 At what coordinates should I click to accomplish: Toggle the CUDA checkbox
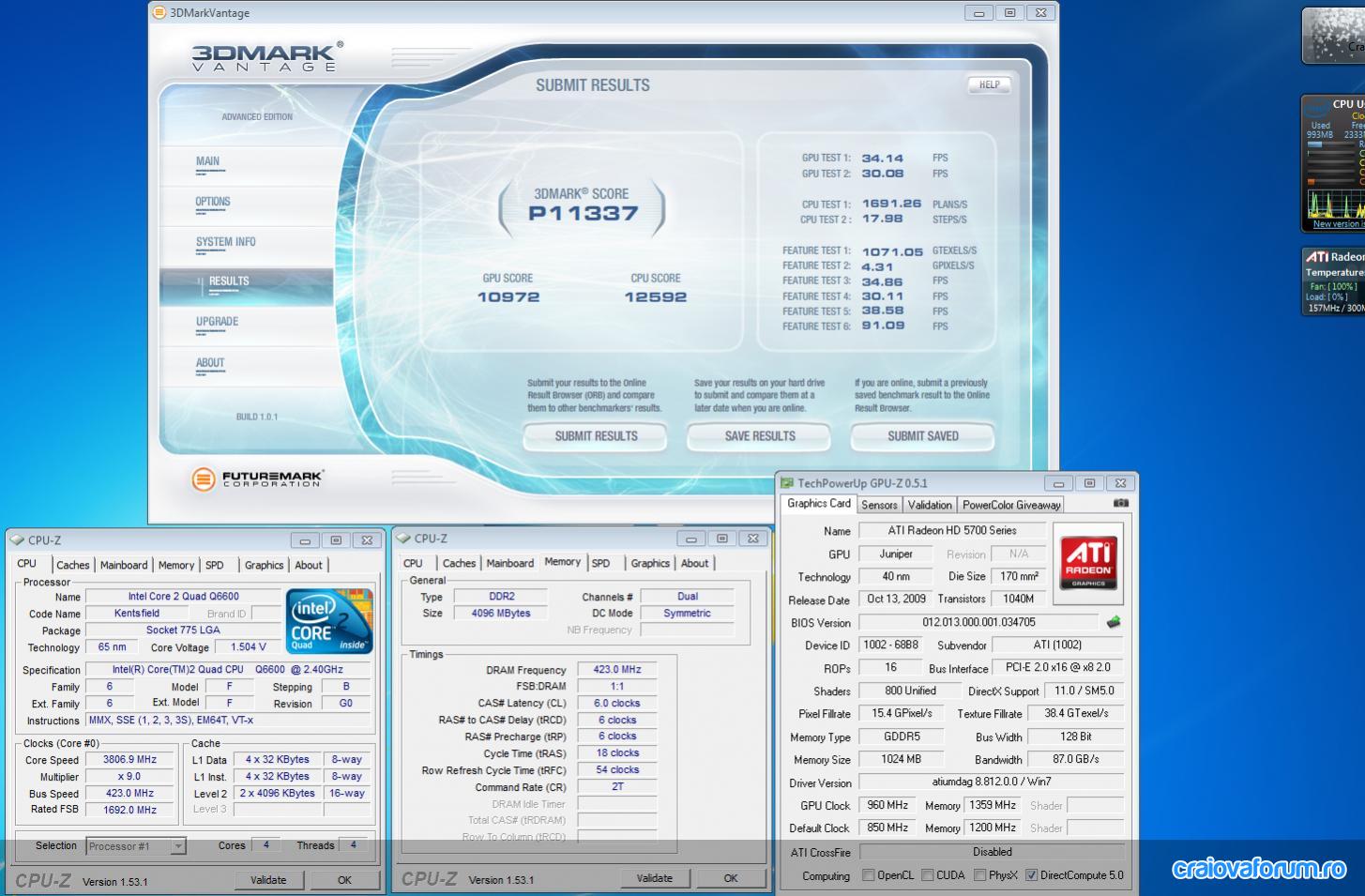[927, 875]
